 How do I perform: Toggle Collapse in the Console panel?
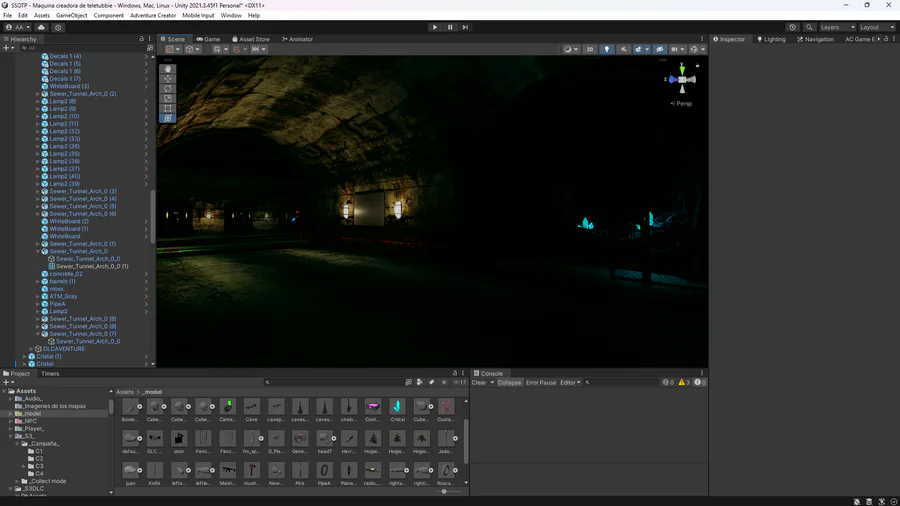pos(509,382)
